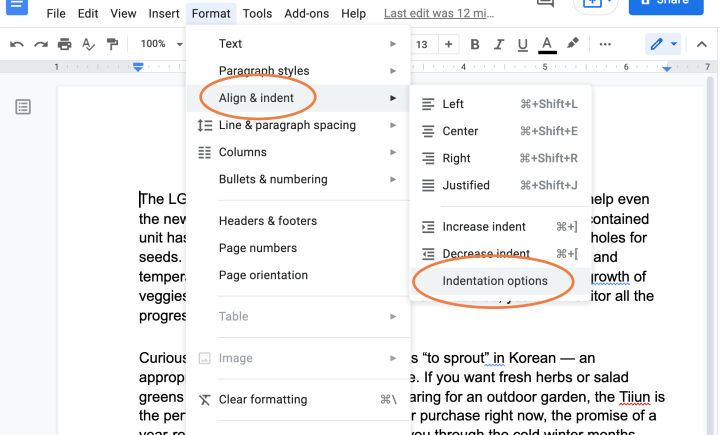This screenshot has width=720, height=435.
Task: Choose Increase indent in submenu
Action: 500,226
